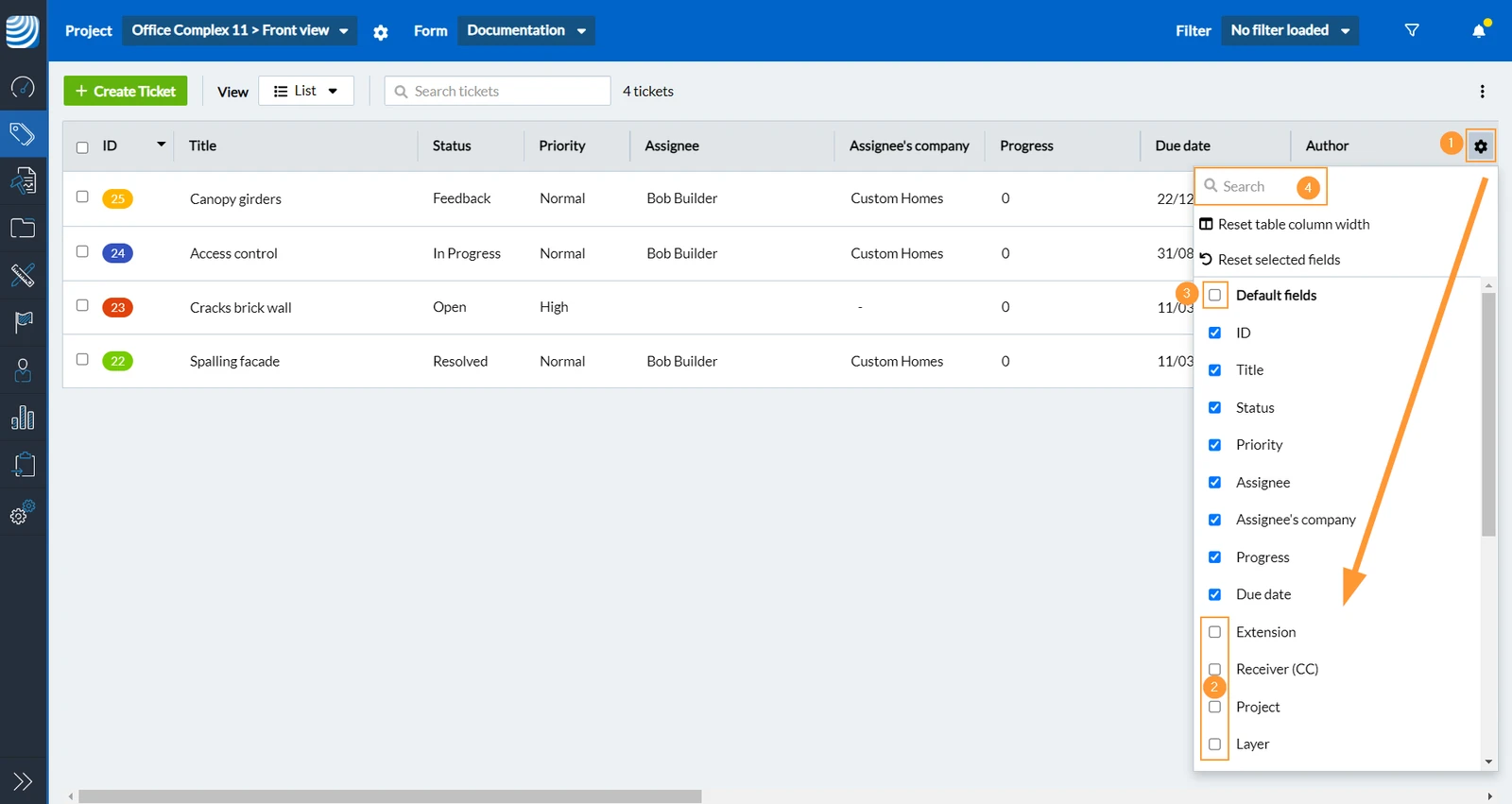The height and width of the screenshot is (804, 1512).
Task: Expand the sidebar with double chevron
Action: tap(23, 781)
